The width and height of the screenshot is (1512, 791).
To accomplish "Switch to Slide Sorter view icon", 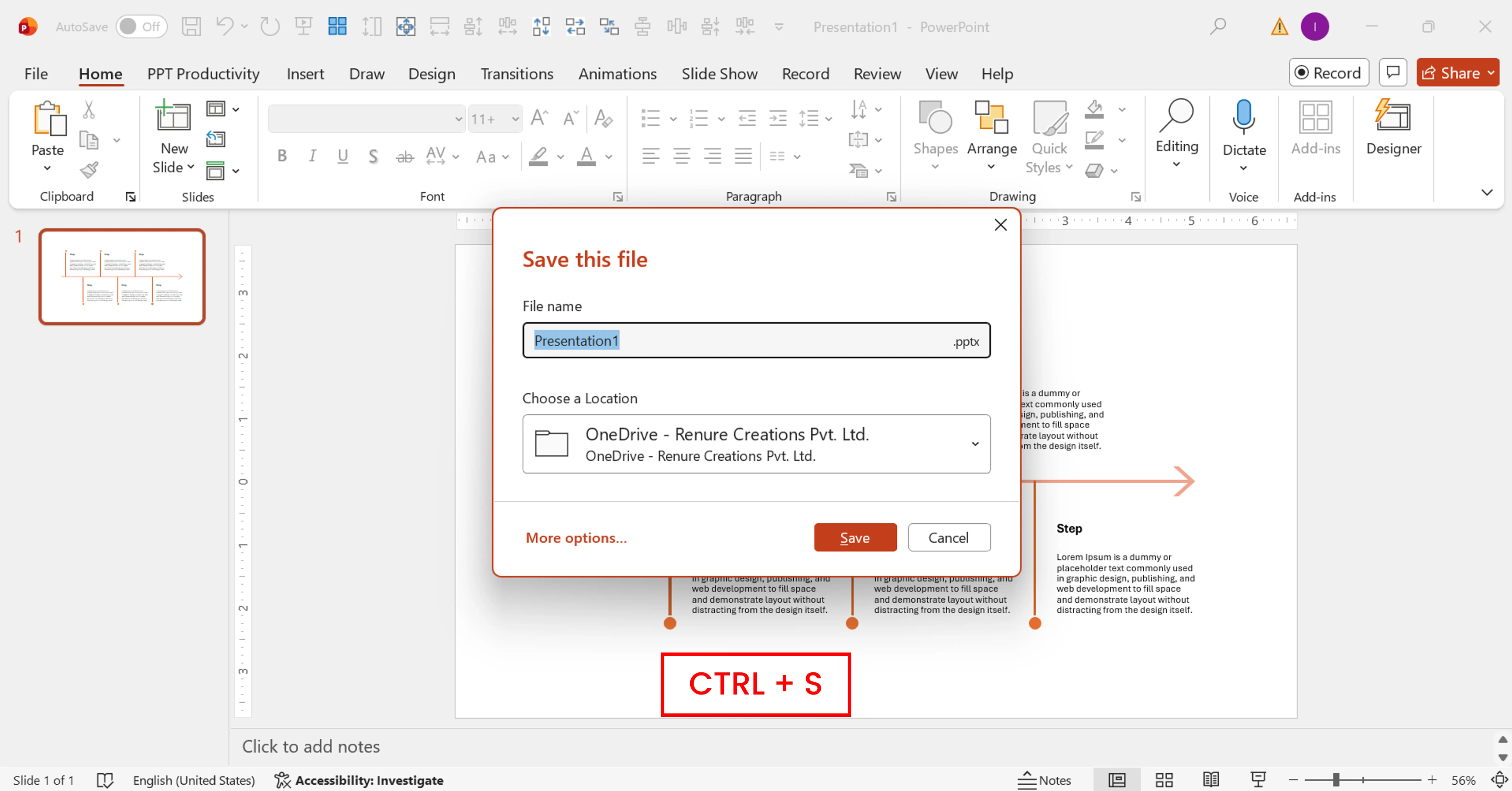I will [x=1164, y=780].
